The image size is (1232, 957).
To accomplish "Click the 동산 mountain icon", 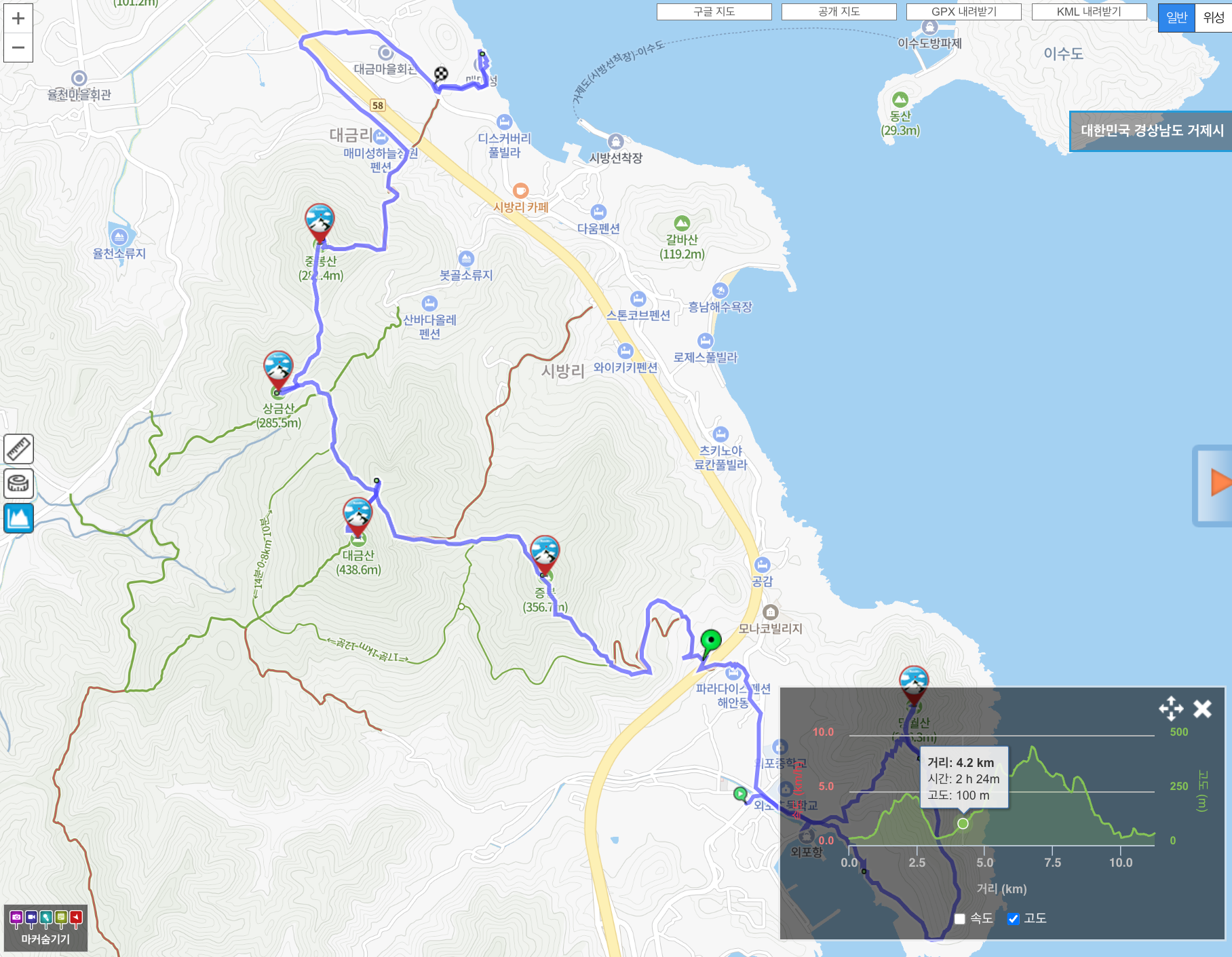I will point(900,100).
